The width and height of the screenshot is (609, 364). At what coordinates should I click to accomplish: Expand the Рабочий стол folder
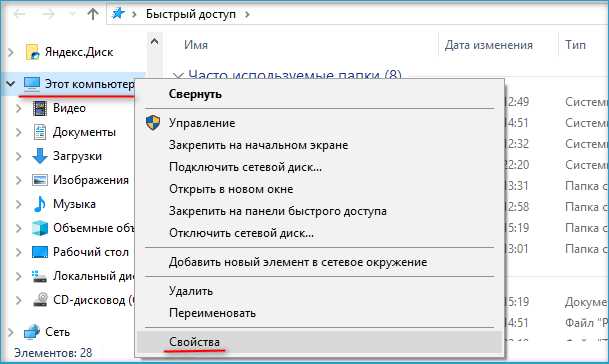pyautogui.click(x=19, y=252)
